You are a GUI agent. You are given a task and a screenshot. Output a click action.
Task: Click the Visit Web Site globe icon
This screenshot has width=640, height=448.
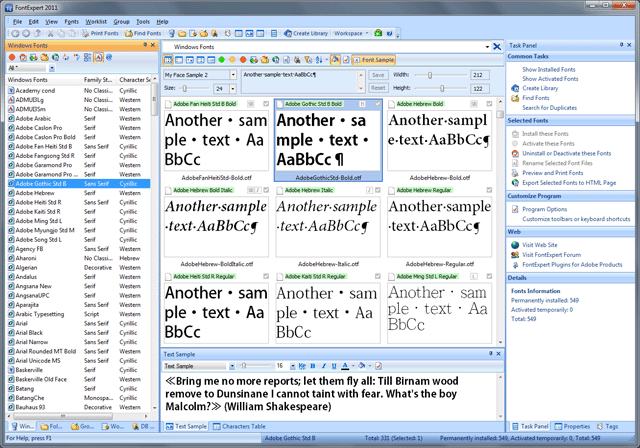click(x=515, y=245)
